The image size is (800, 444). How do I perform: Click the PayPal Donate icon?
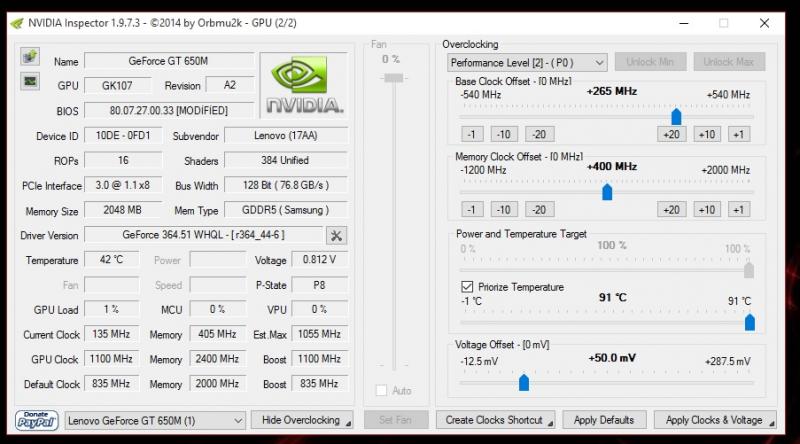click(36, 420)
